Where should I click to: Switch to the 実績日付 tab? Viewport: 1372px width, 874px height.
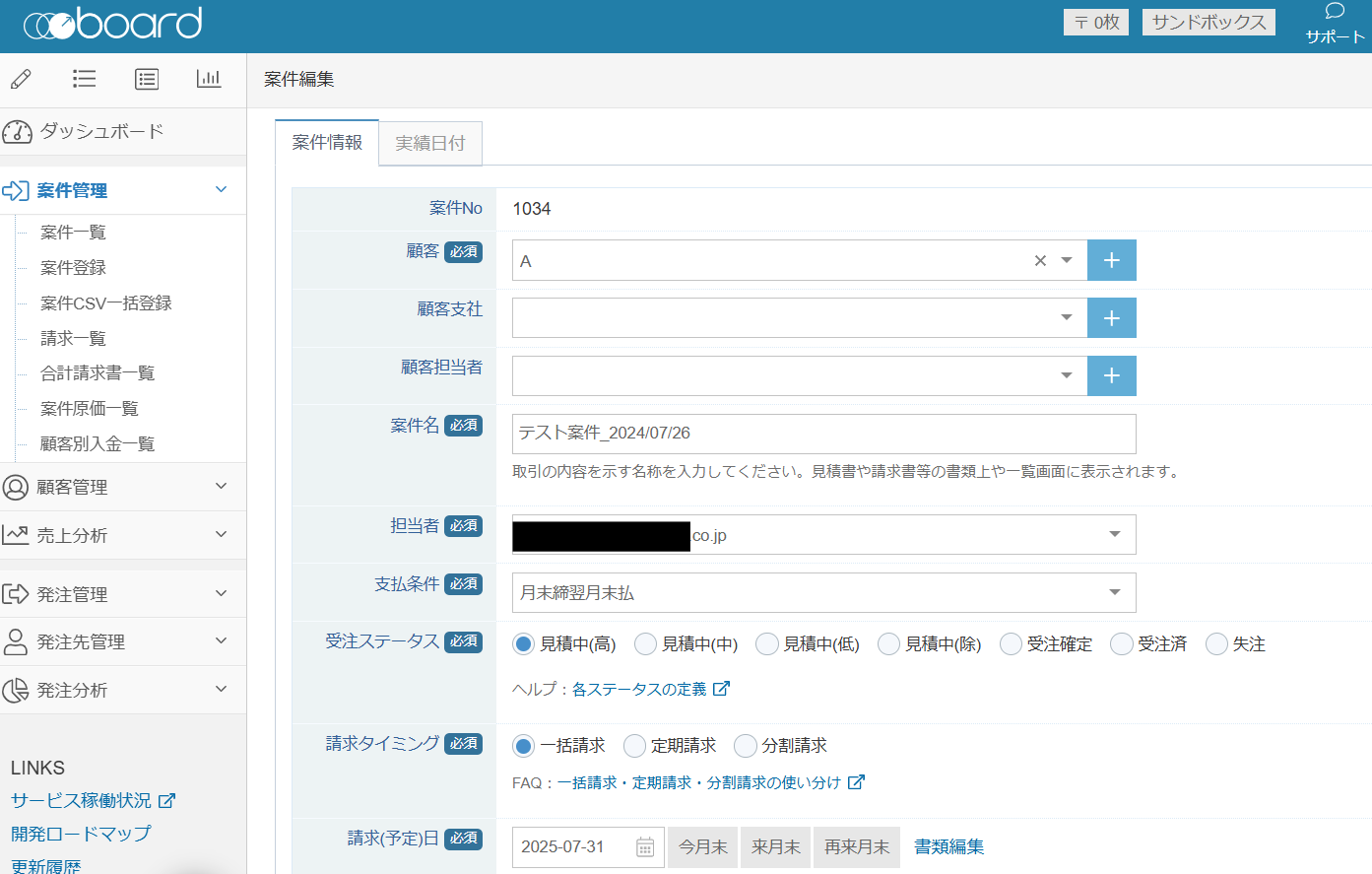[x=430, y=144]
